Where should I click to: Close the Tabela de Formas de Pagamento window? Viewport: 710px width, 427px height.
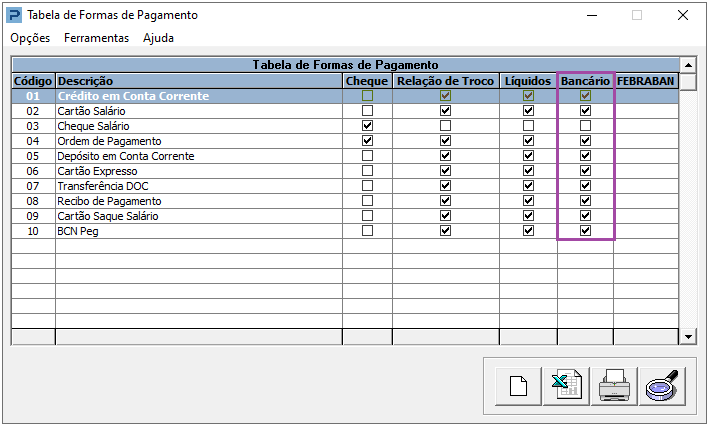pyautogui.click(x=683, y=15)
